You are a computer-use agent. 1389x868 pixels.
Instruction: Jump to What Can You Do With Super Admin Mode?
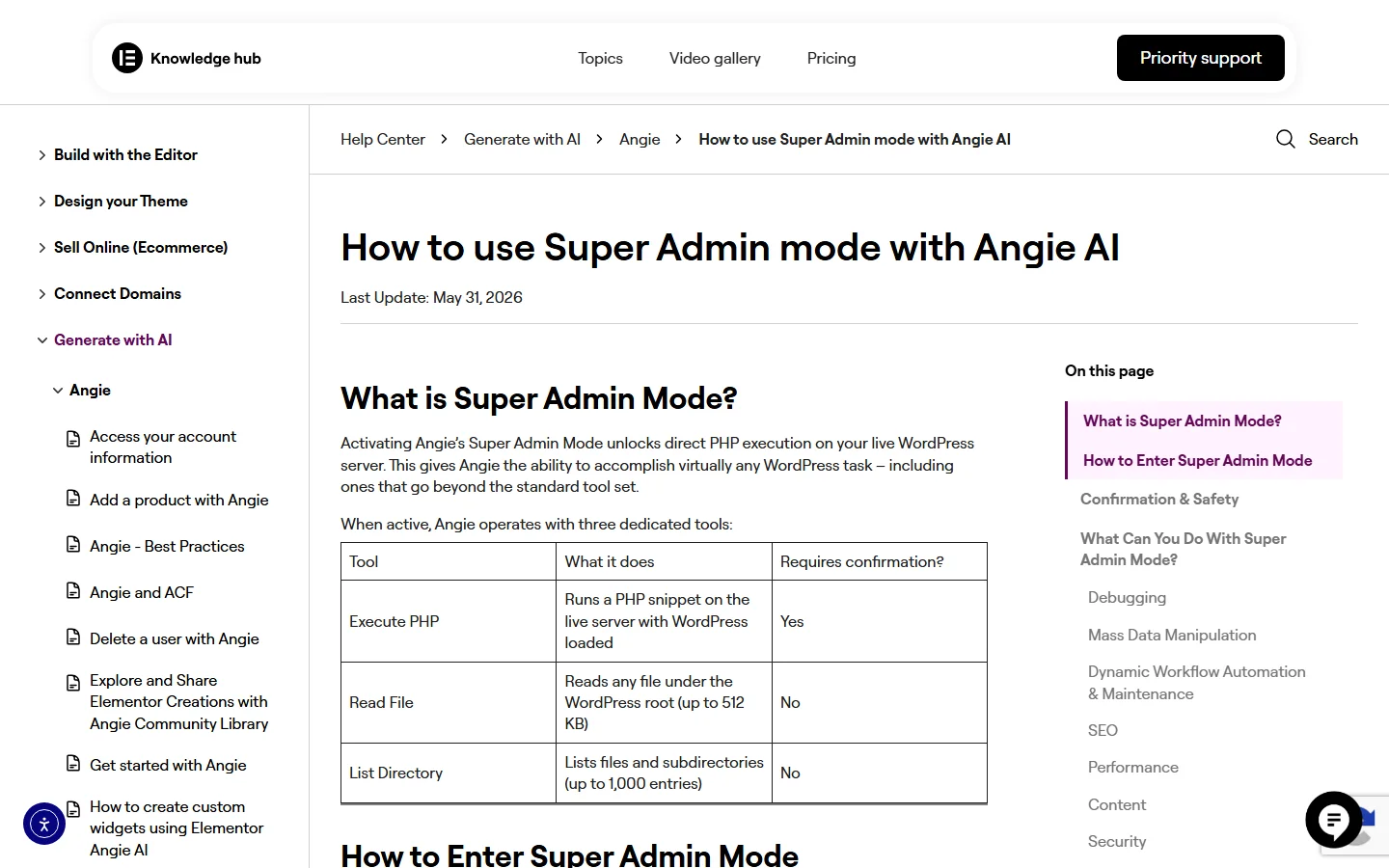[1183, 549]
